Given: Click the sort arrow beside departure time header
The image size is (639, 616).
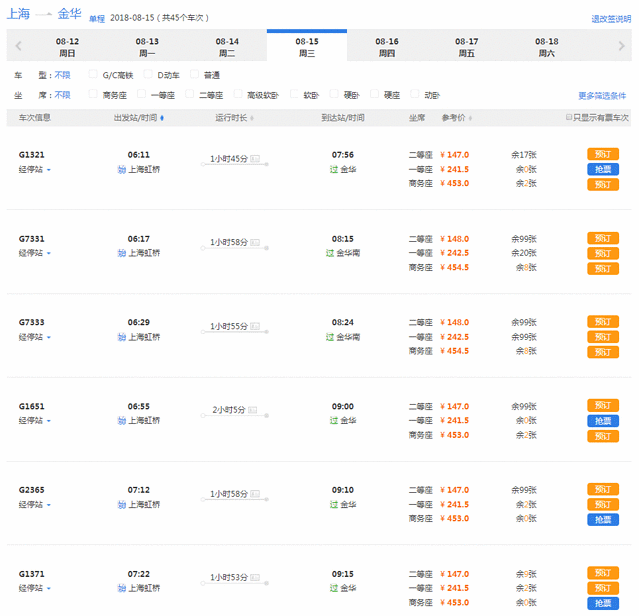Looking at the screenshot, I should pyautogui.click(x=161, y=118).
